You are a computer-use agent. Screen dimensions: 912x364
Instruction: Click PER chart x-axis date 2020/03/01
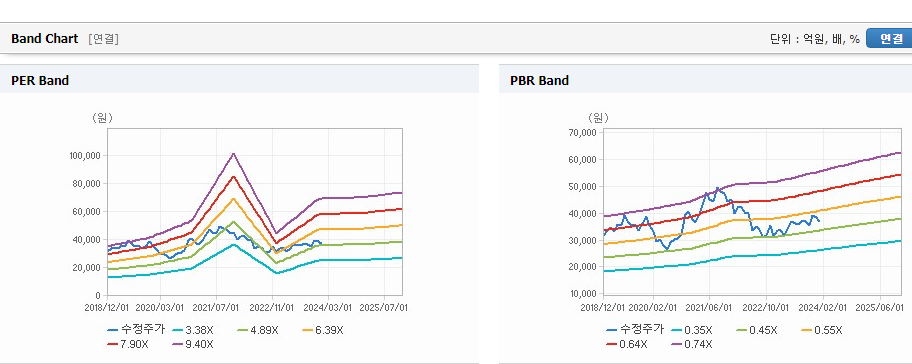click(161, 307)
